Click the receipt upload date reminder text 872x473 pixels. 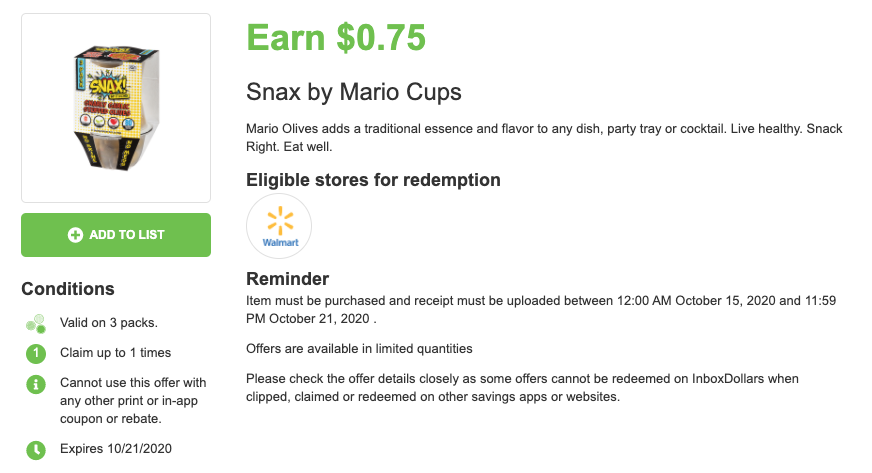pyautogui.click(x=528, y=309)
